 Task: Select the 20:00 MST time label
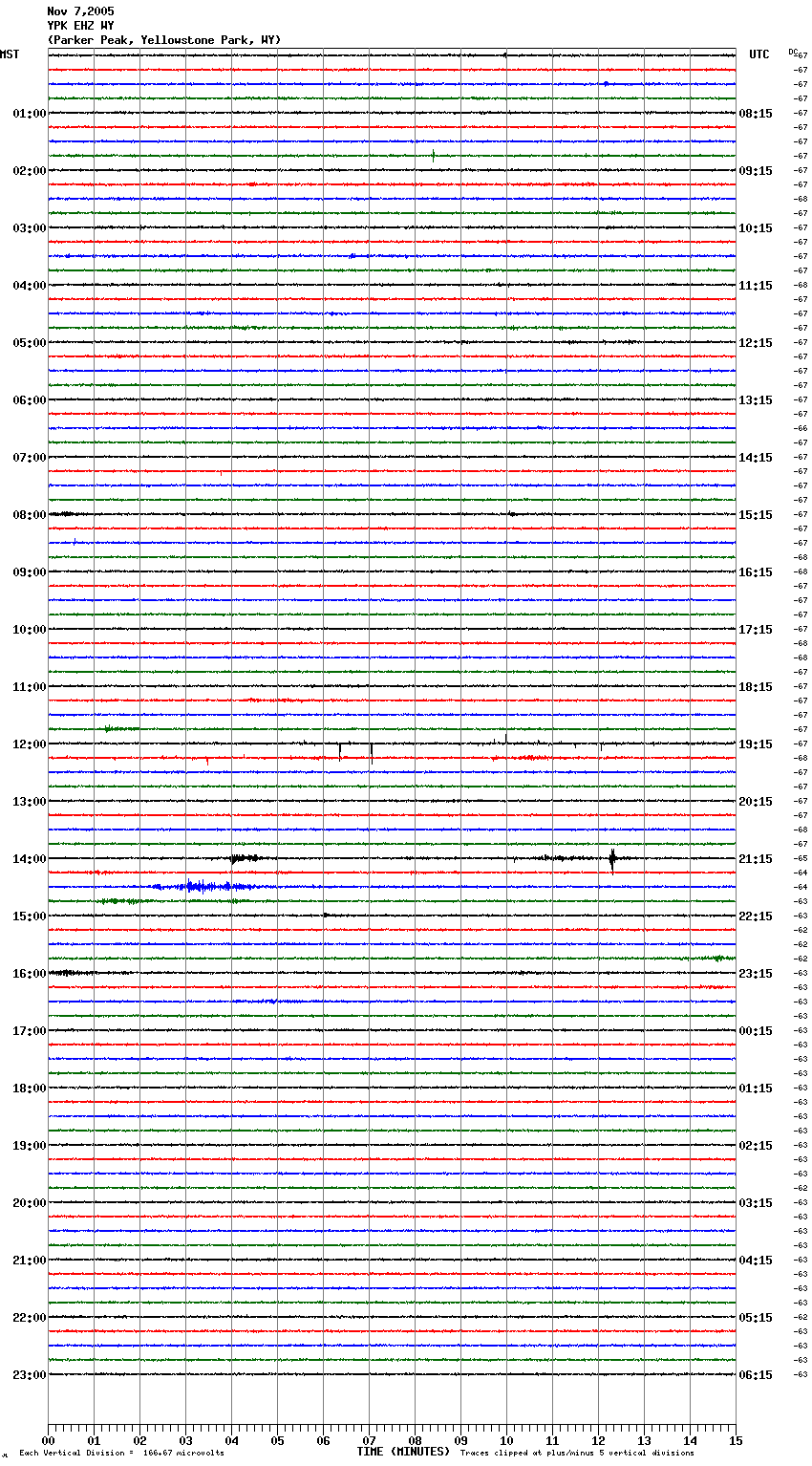click(x=30, y=1203)
